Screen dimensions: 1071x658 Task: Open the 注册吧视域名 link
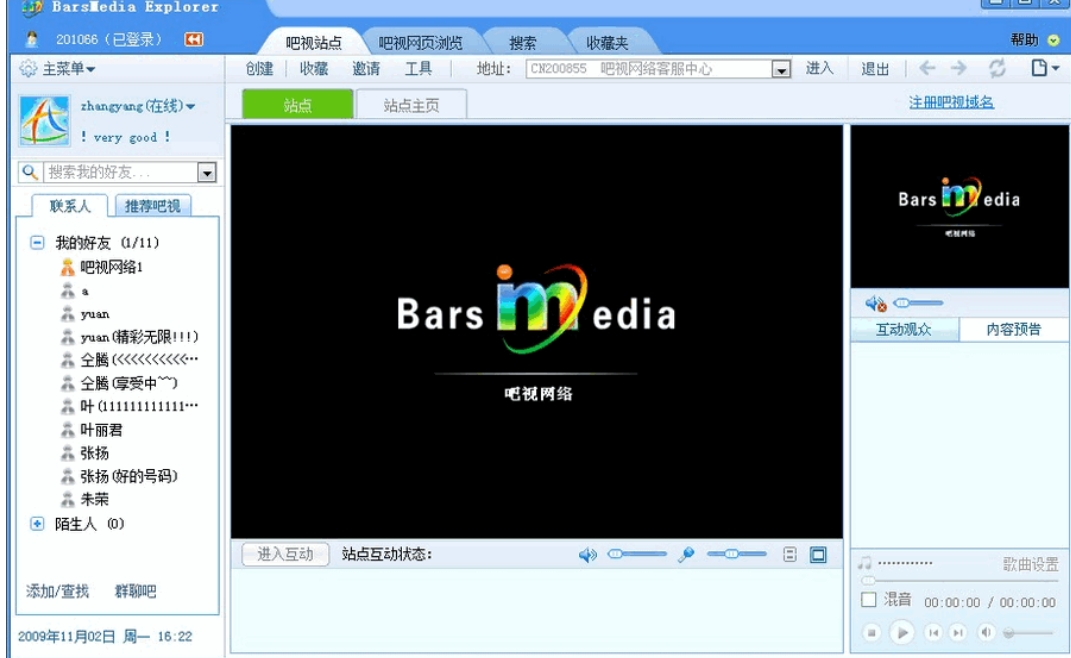(951, 102)
